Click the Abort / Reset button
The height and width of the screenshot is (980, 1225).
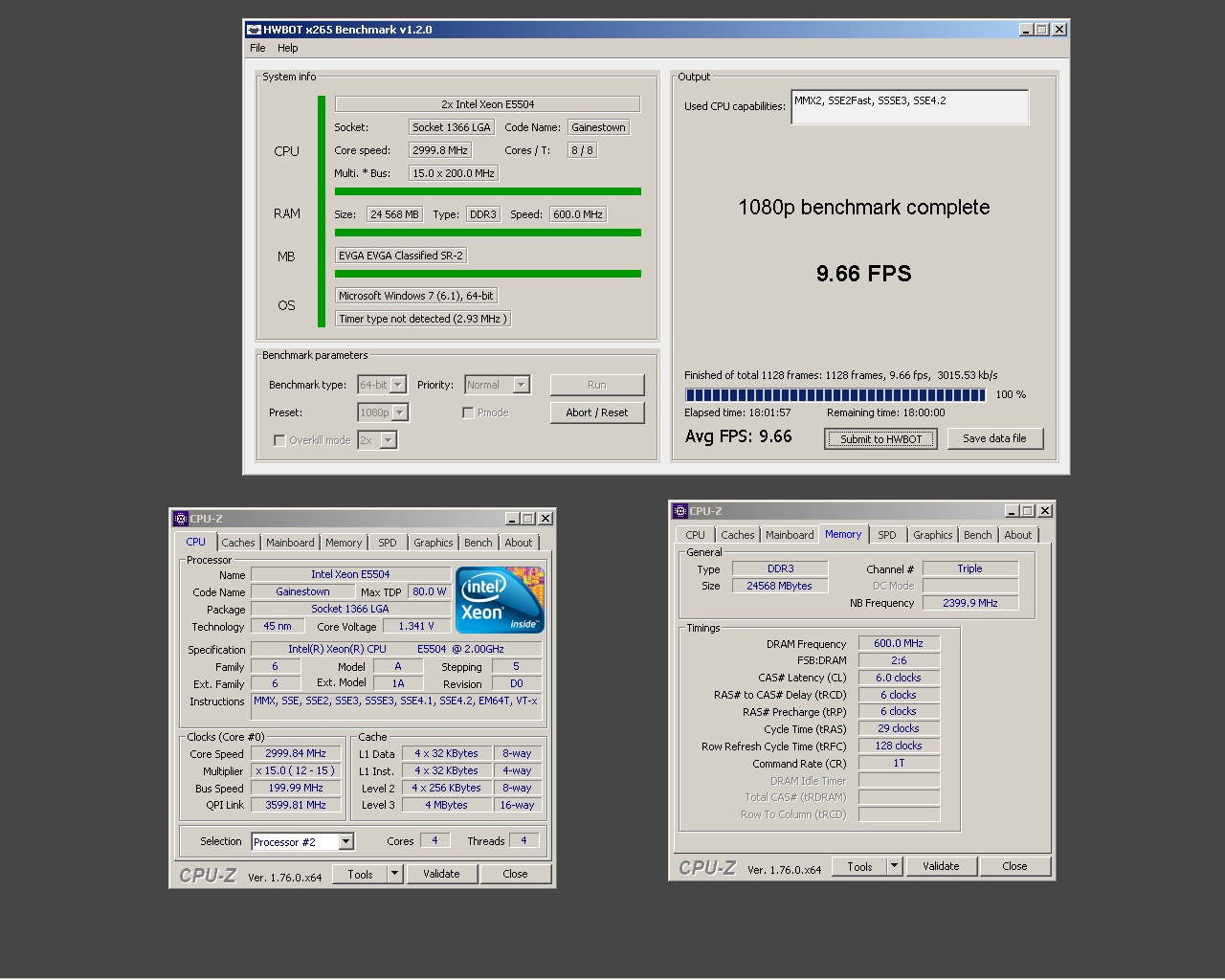[x=597, y=412]
